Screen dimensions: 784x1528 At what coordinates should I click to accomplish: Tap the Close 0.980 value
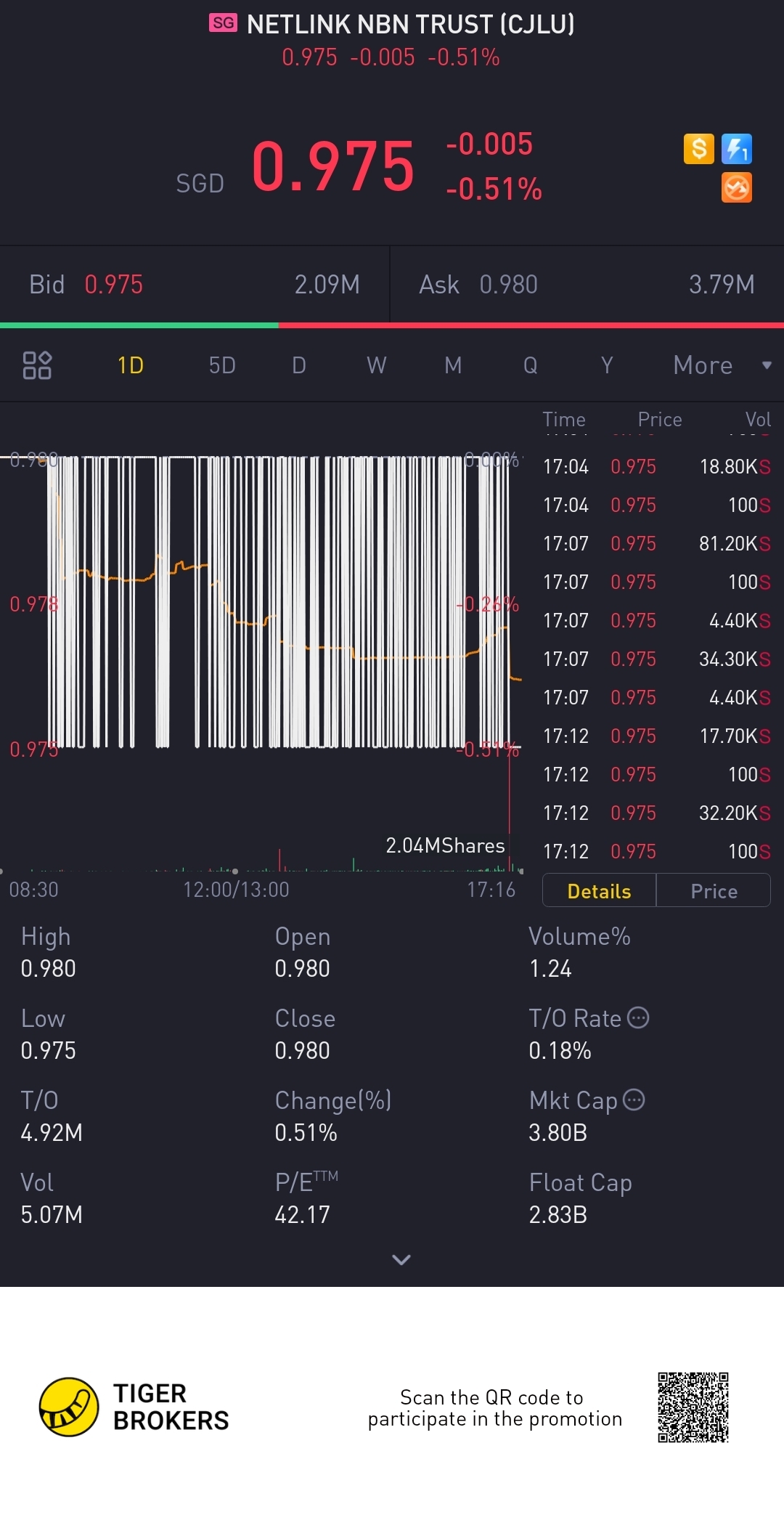[302, 1050]
